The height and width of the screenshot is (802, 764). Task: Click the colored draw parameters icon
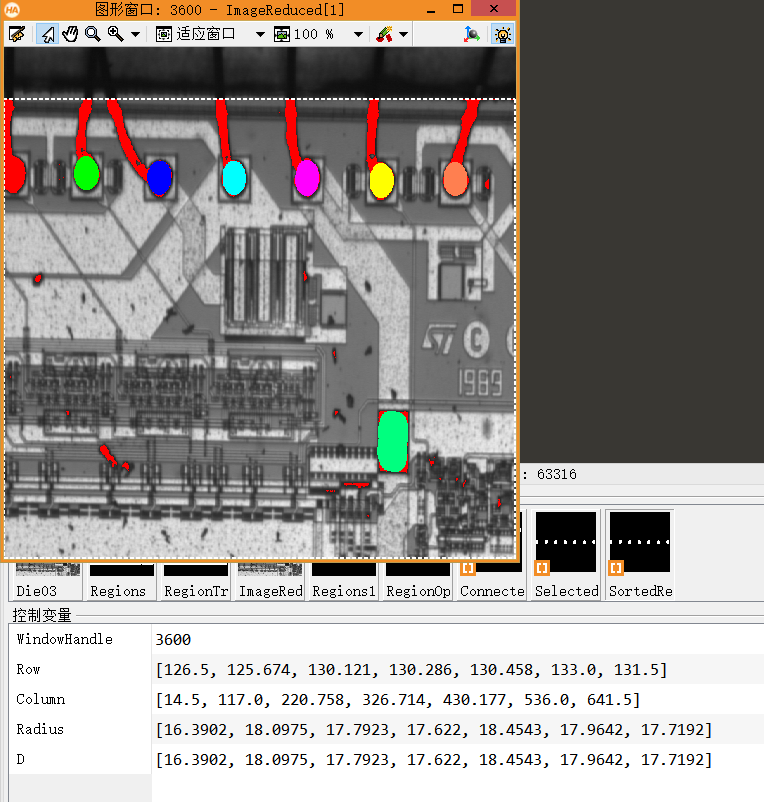point(384,34)
